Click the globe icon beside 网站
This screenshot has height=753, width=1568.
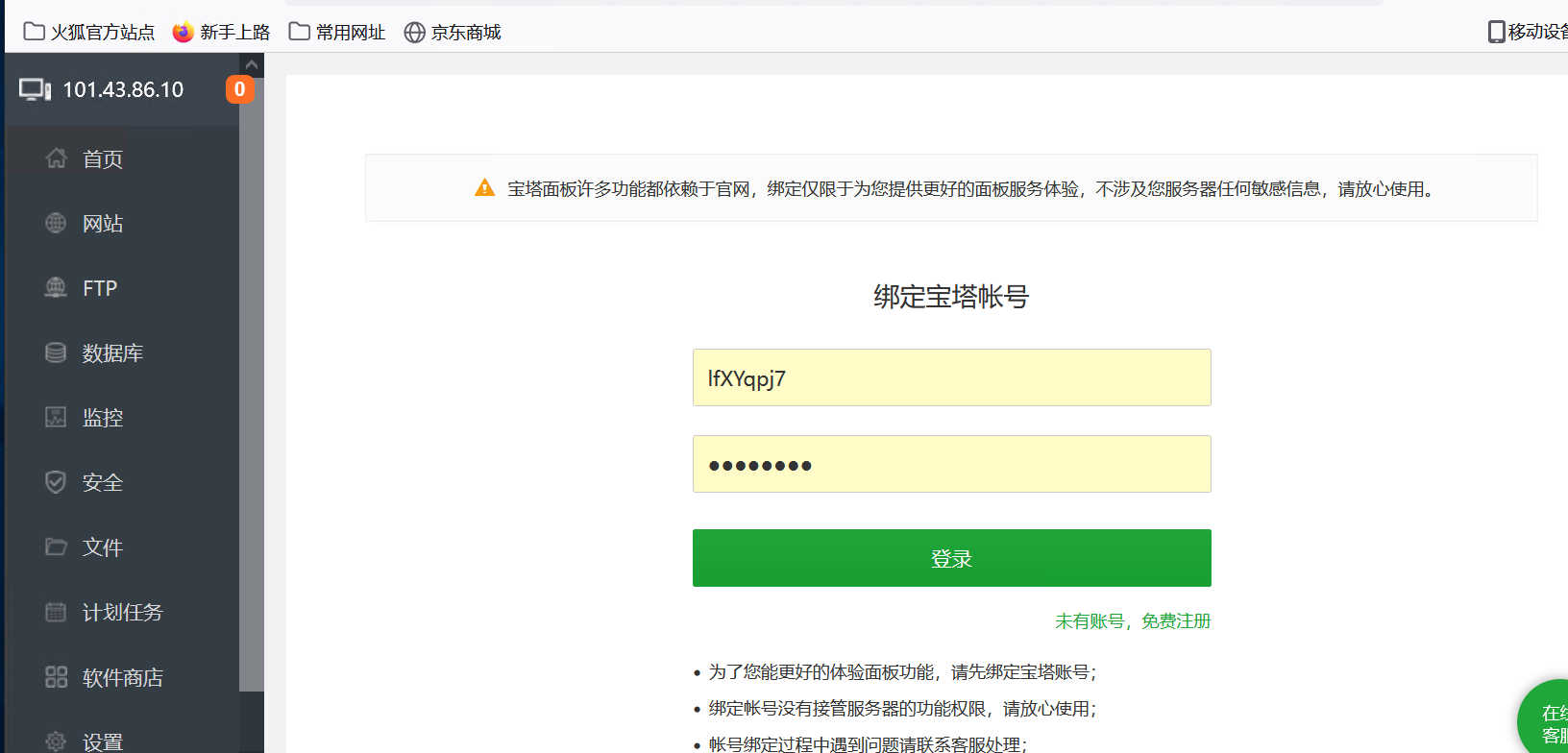[x=56, y=223]
